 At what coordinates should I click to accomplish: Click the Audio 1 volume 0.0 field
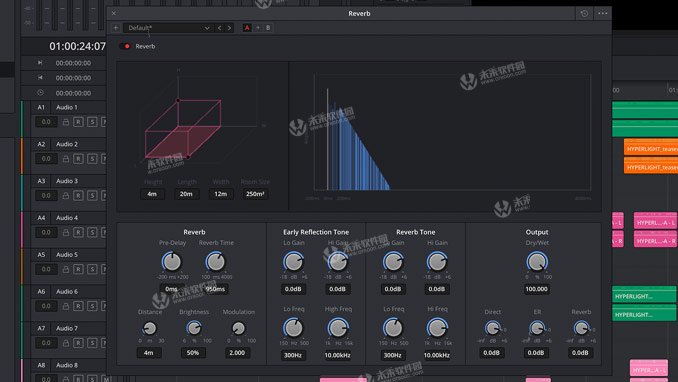point(46,122)
